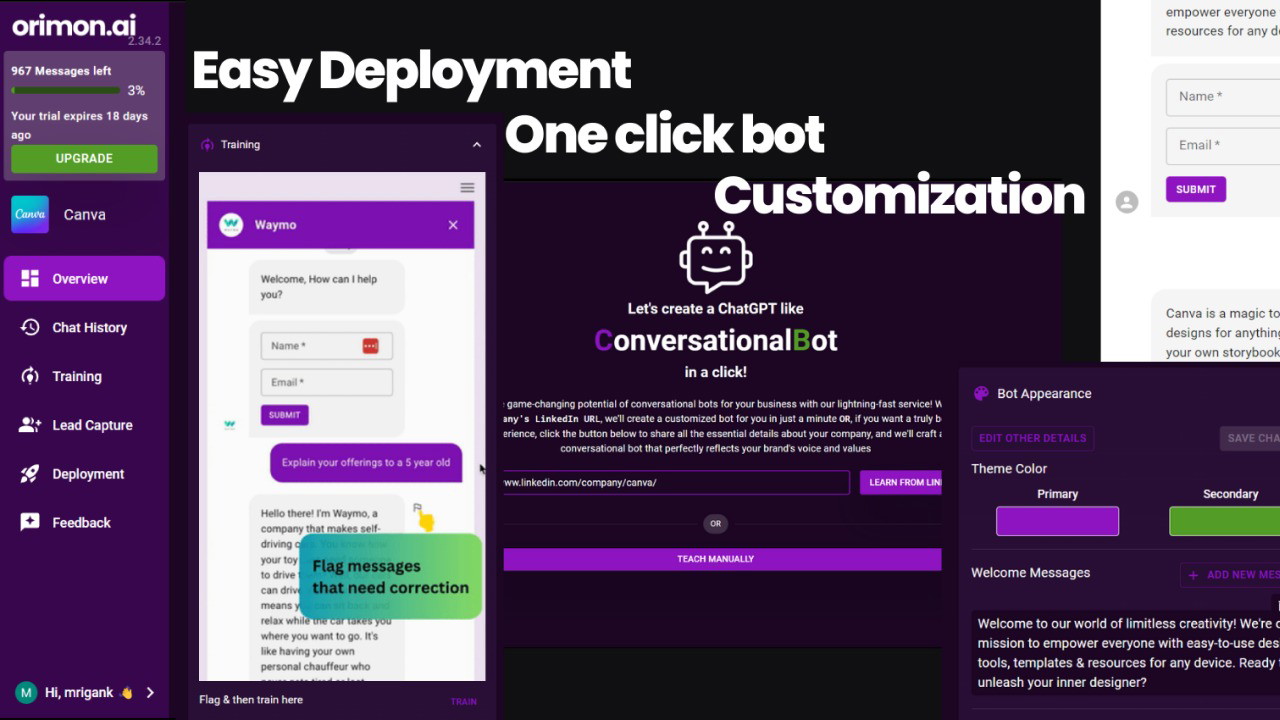
Task: Click the Feedback star icon
Action: click(x=30, y=523)
